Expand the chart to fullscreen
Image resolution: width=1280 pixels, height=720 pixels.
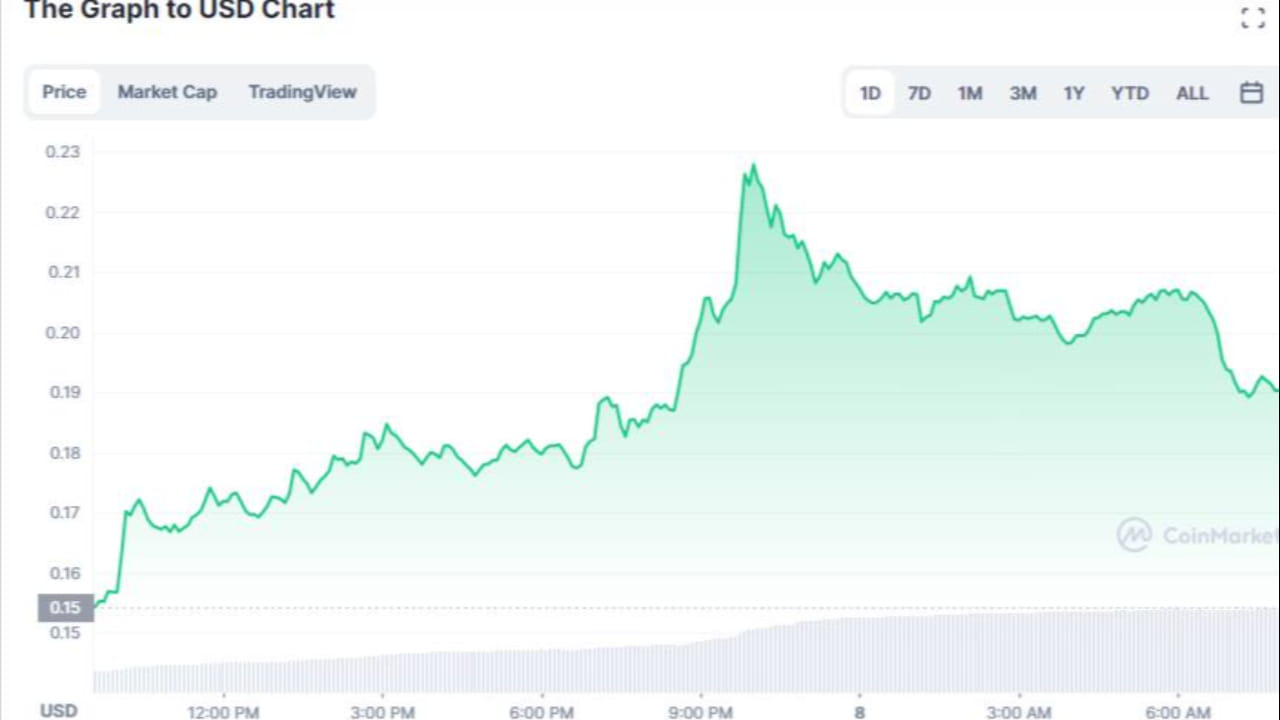[1252, 17]
